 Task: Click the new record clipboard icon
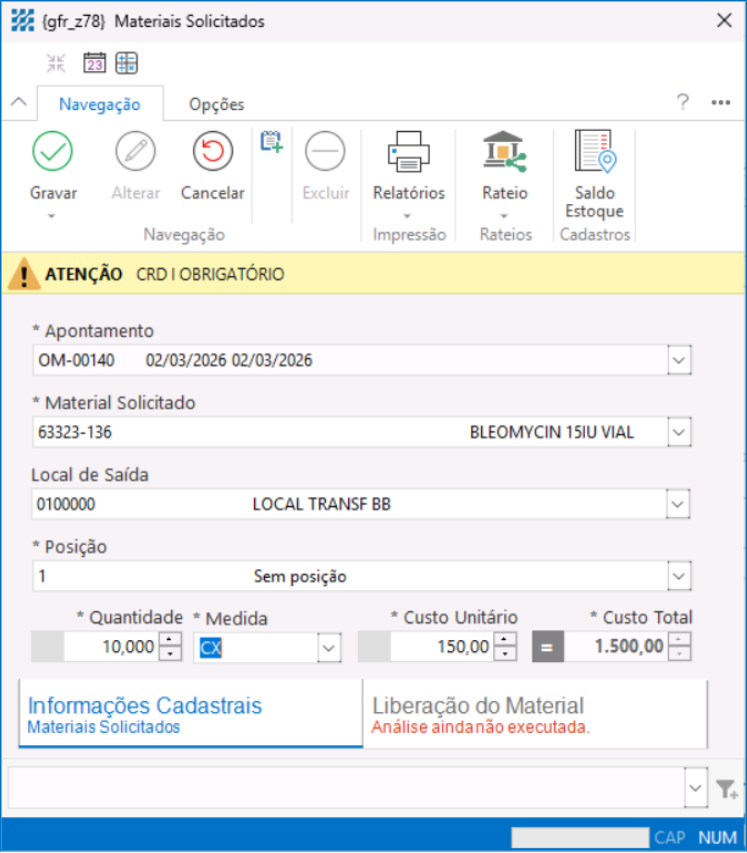[270, 142]
